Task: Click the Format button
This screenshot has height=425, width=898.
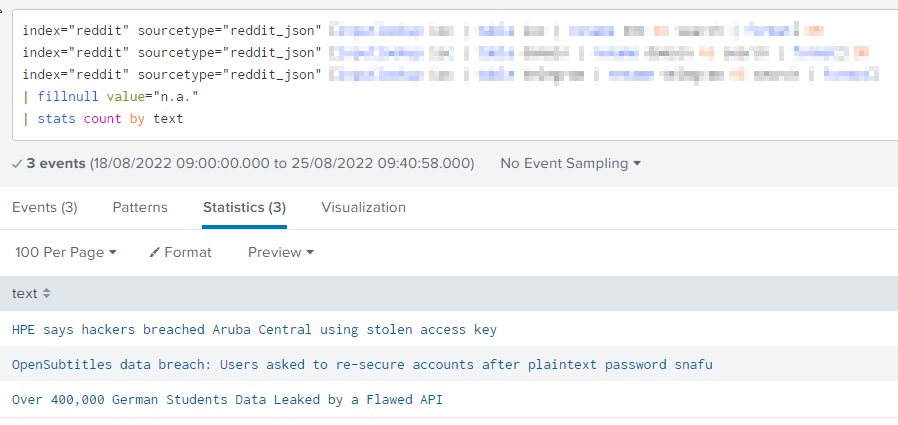Action: pyautogui.click(x=180, y=253)
